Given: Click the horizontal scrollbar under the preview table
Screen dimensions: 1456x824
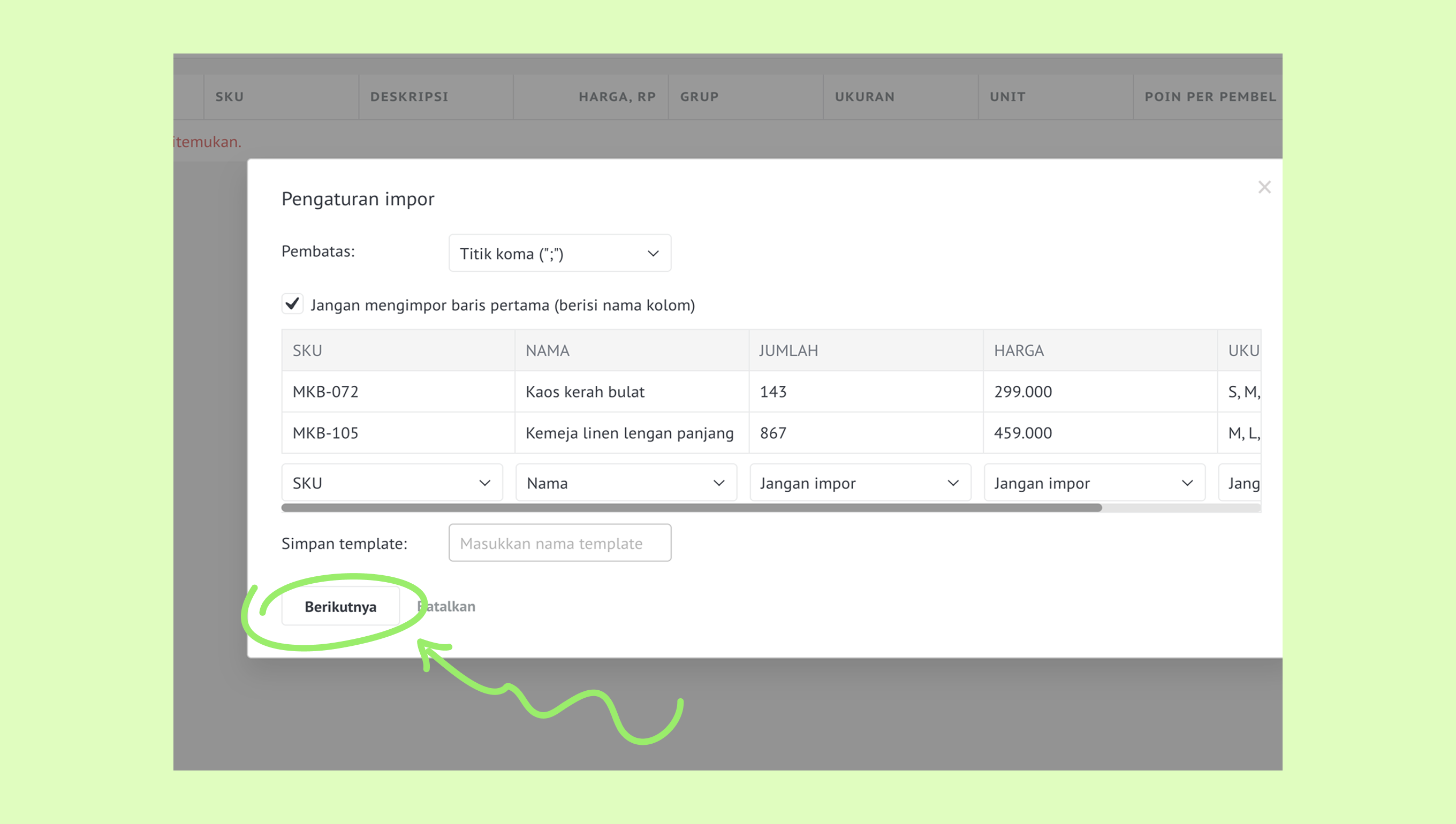Looking at the screenshot, I should [x=692, y=508].
